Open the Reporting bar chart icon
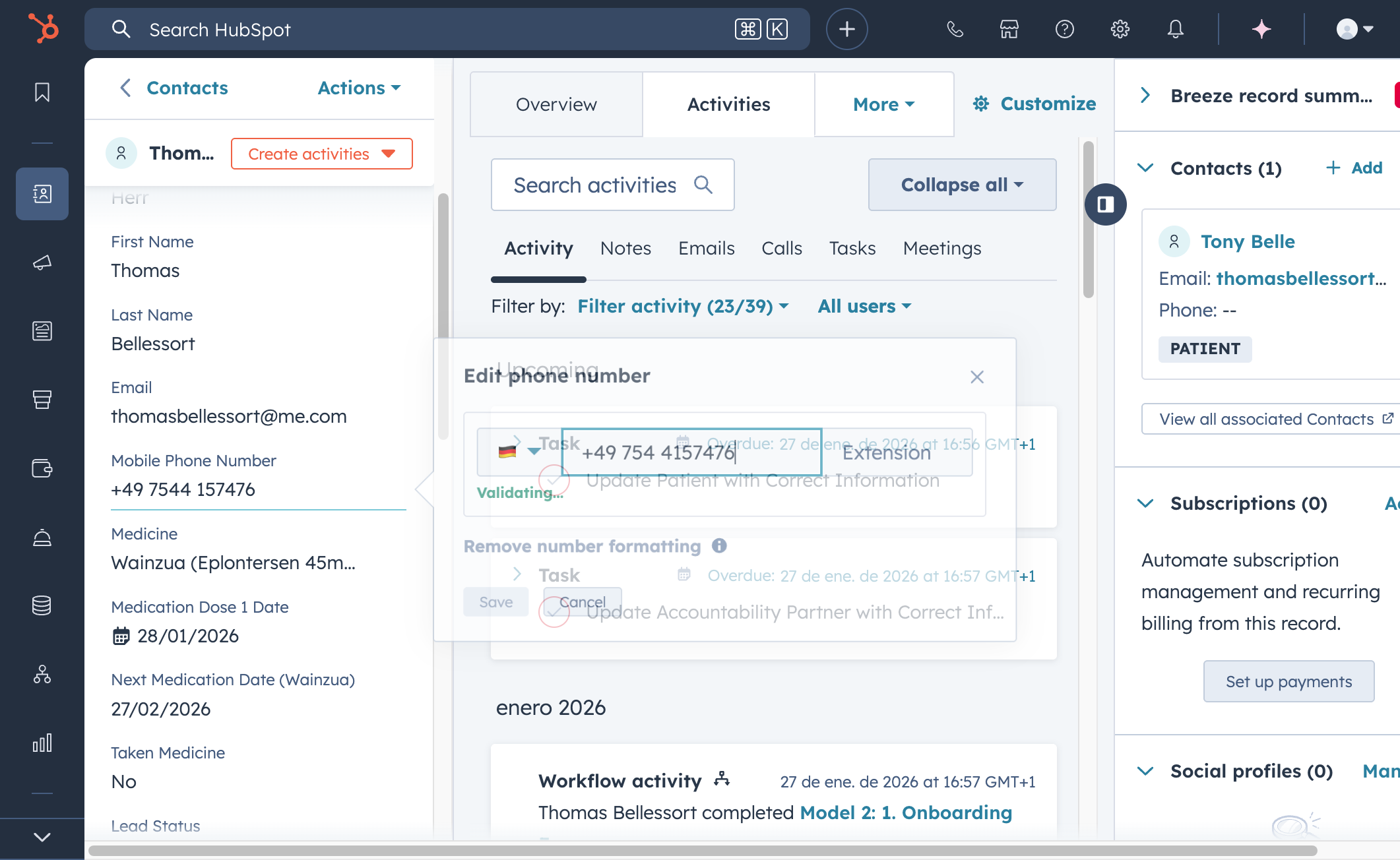The height and width of the screenshot is (860, 1400). 42,743
